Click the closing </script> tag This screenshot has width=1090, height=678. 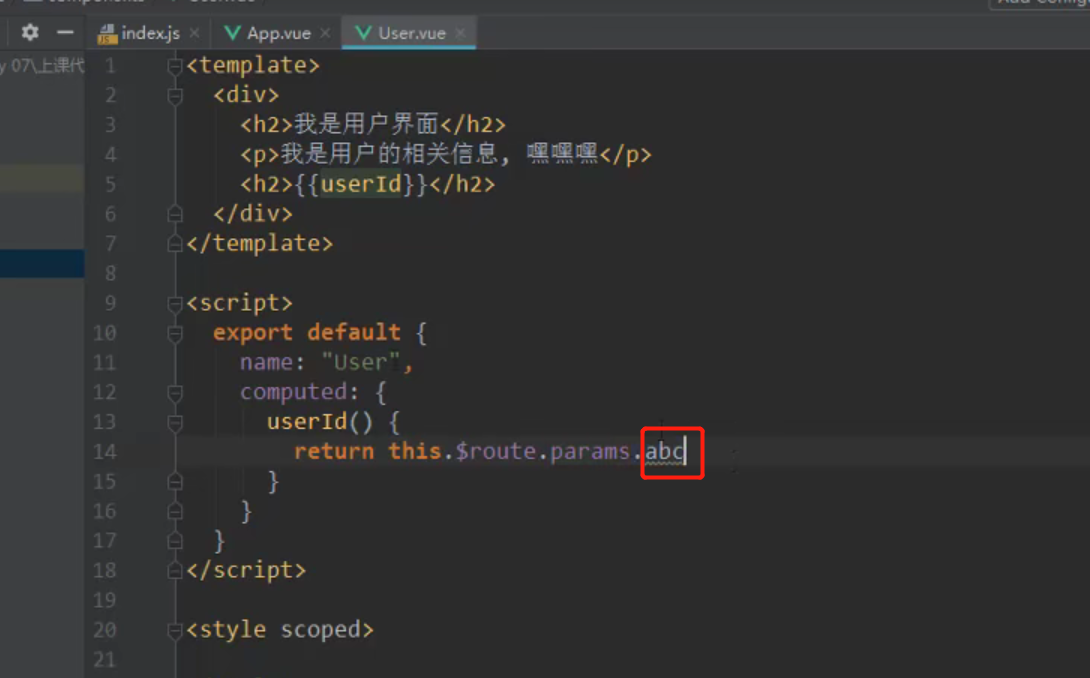pyautogui.click(x=246, y=571)
